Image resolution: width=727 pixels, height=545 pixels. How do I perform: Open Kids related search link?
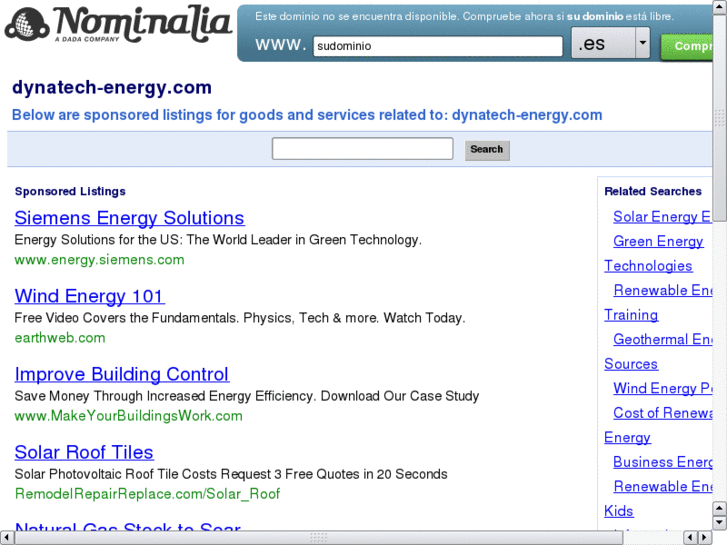(619, 511)
